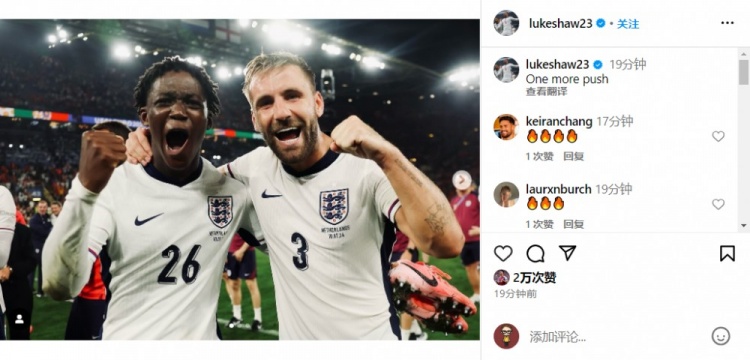Like laurxnburch's comment
750x360 pixels.
coord(718,204)
